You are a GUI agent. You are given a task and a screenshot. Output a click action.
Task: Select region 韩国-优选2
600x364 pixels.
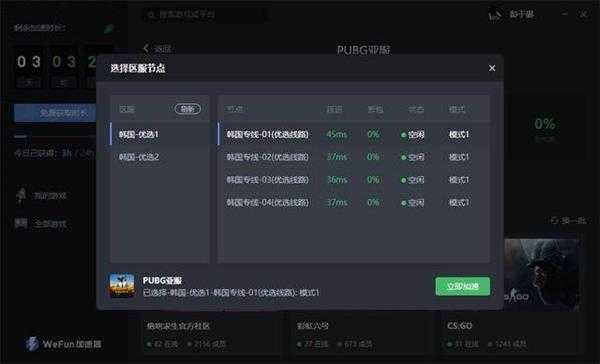tap(160, 157)
